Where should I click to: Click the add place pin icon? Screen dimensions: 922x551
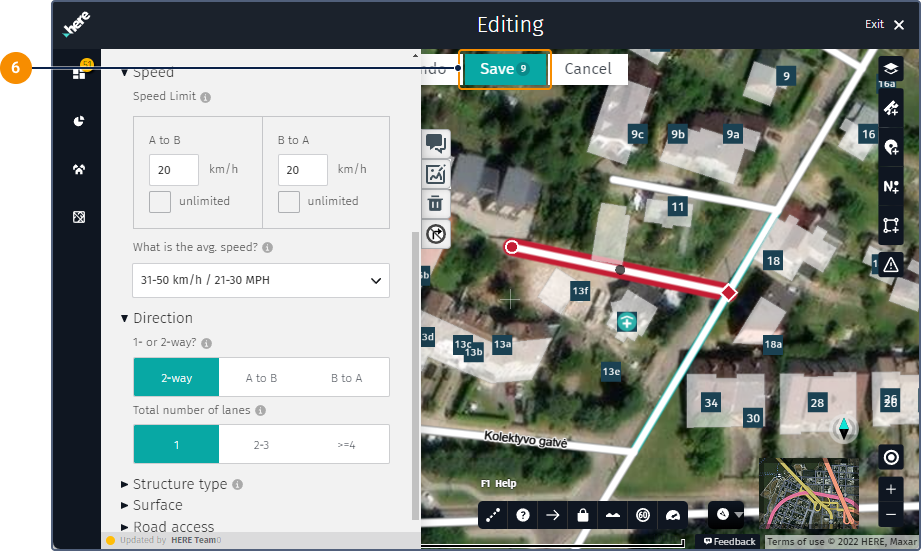pos(890,147)
